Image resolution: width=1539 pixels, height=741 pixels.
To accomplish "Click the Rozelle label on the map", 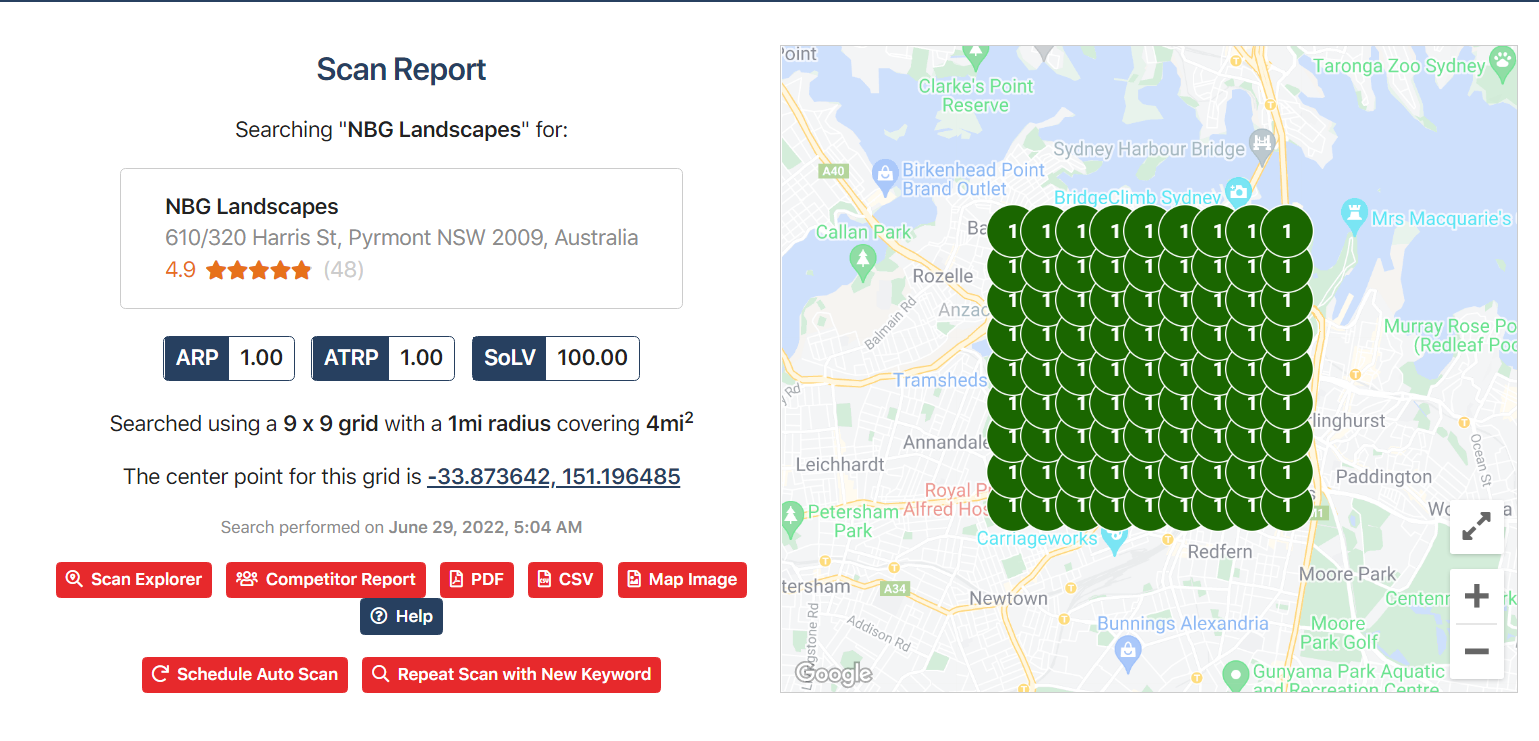I will click(x=942, y=275).
